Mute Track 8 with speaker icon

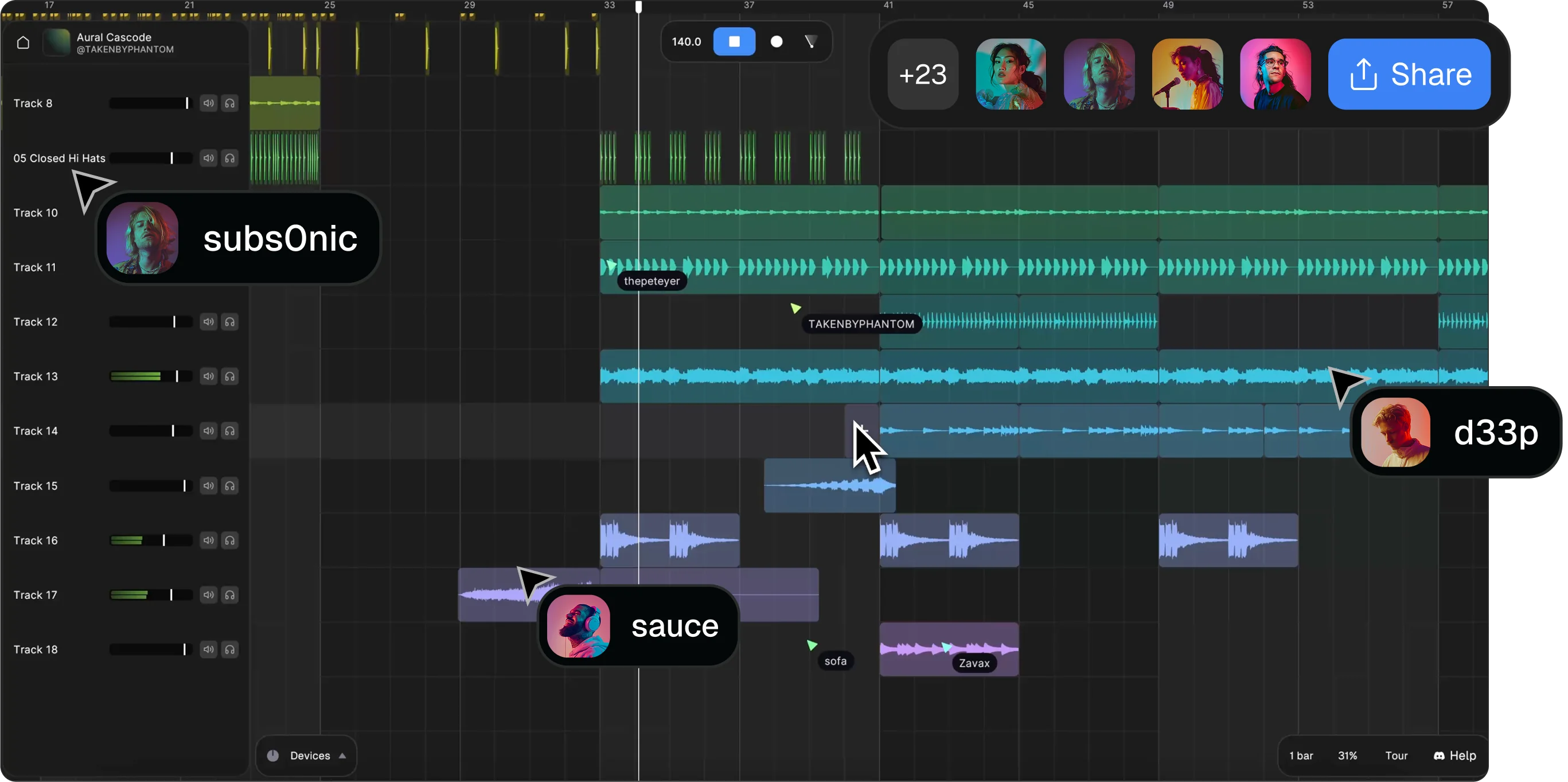[208, 103]
